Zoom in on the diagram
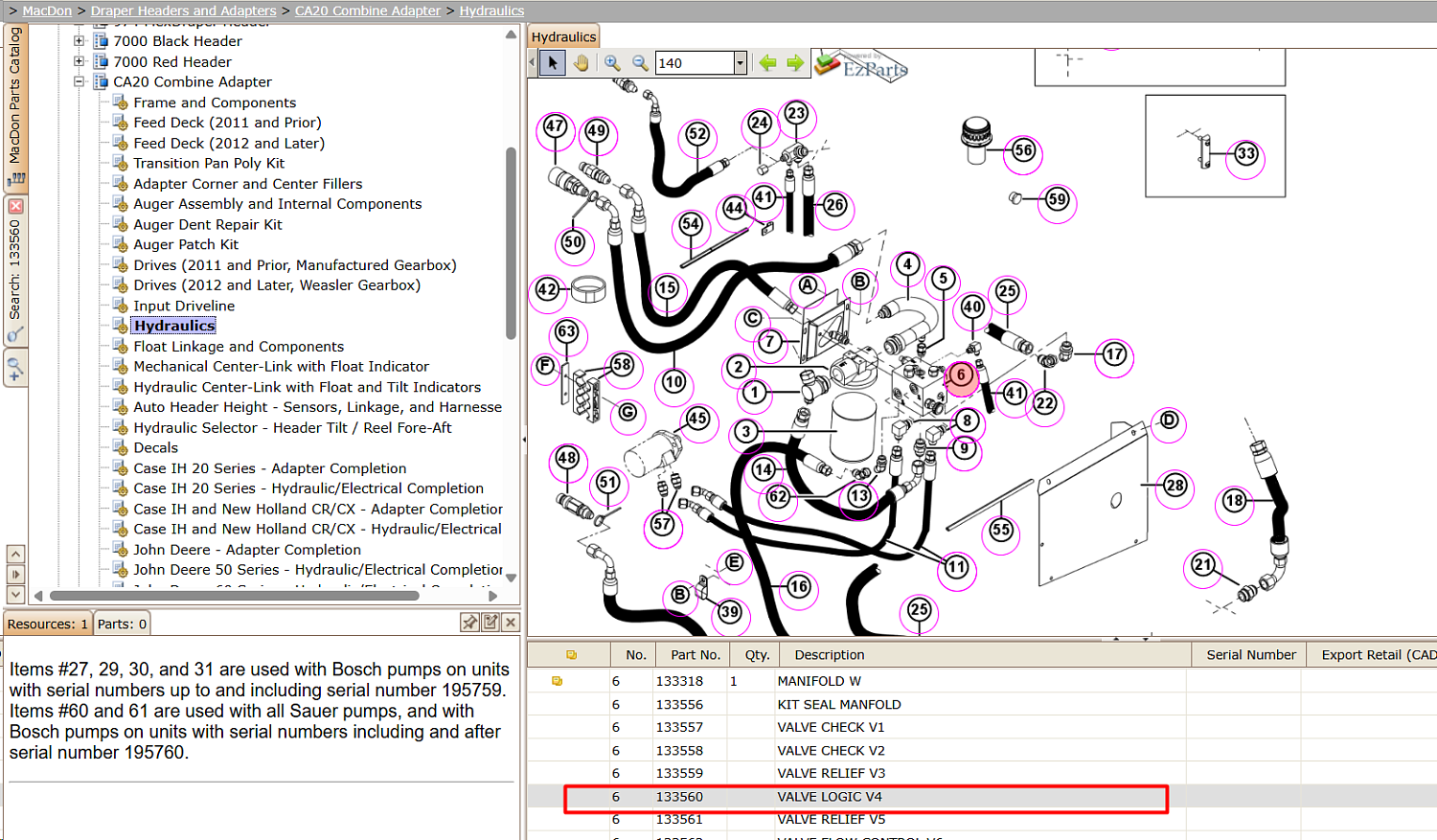The image size is (1437, 840). pos(612,63)
